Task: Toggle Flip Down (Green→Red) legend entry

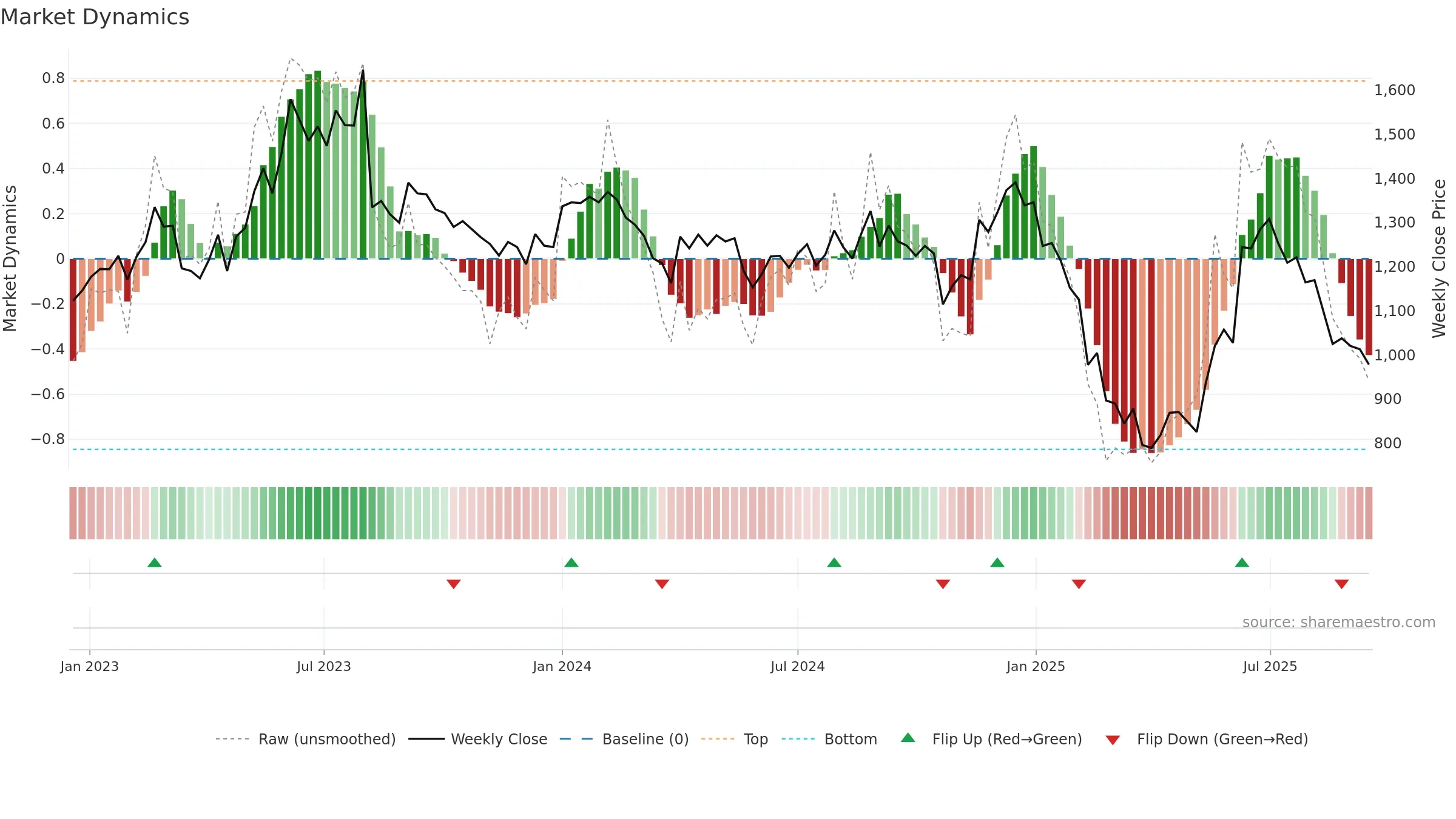Action: pos(1207,739)
